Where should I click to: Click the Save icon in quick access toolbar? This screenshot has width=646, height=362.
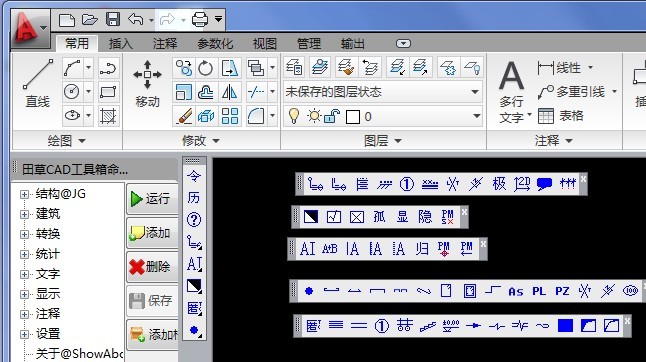pyautogui.click(x=113, y=19)
